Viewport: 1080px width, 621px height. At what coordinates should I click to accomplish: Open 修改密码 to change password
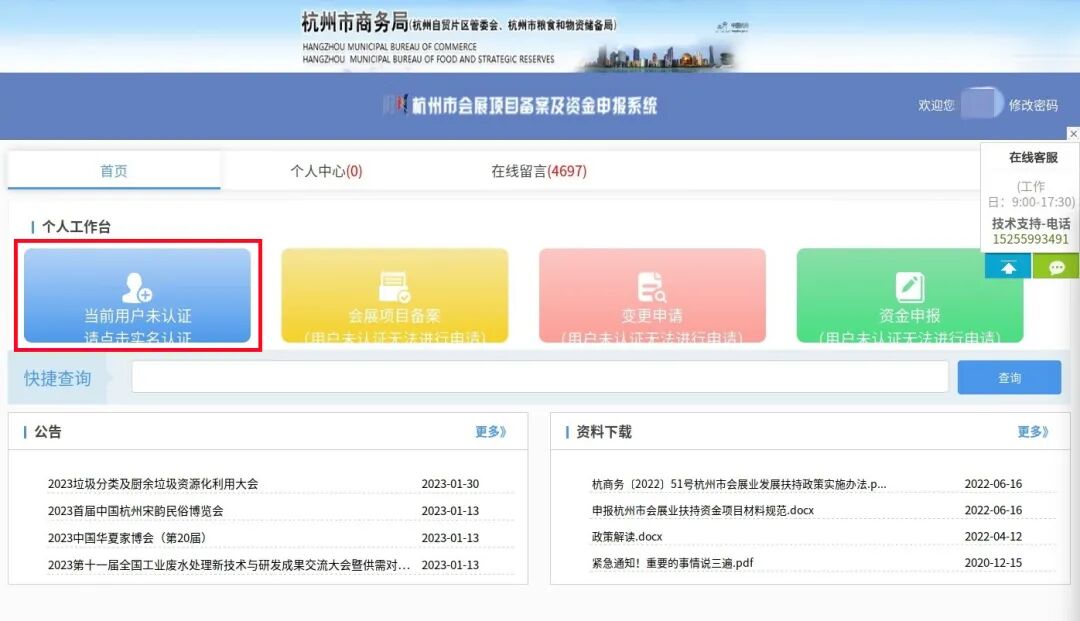pos(1033,105)
